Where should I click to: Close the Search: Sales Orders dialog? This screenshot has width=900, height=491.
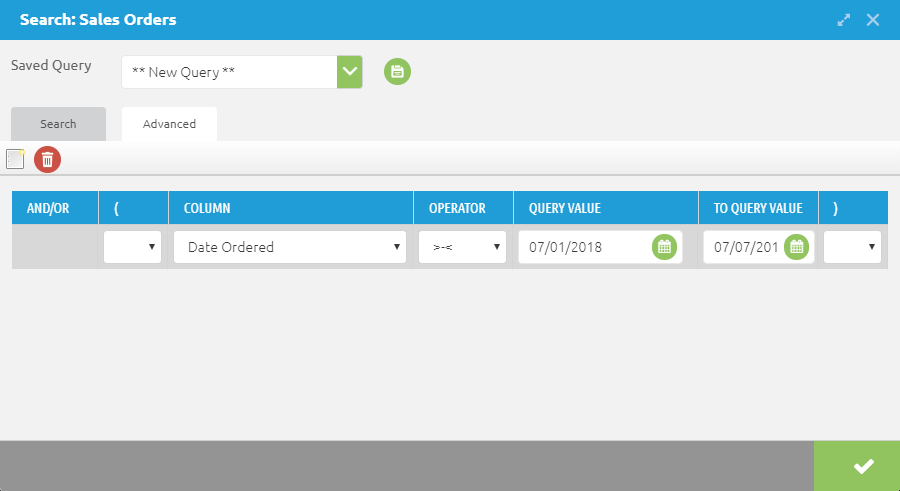tap(873, 20)
